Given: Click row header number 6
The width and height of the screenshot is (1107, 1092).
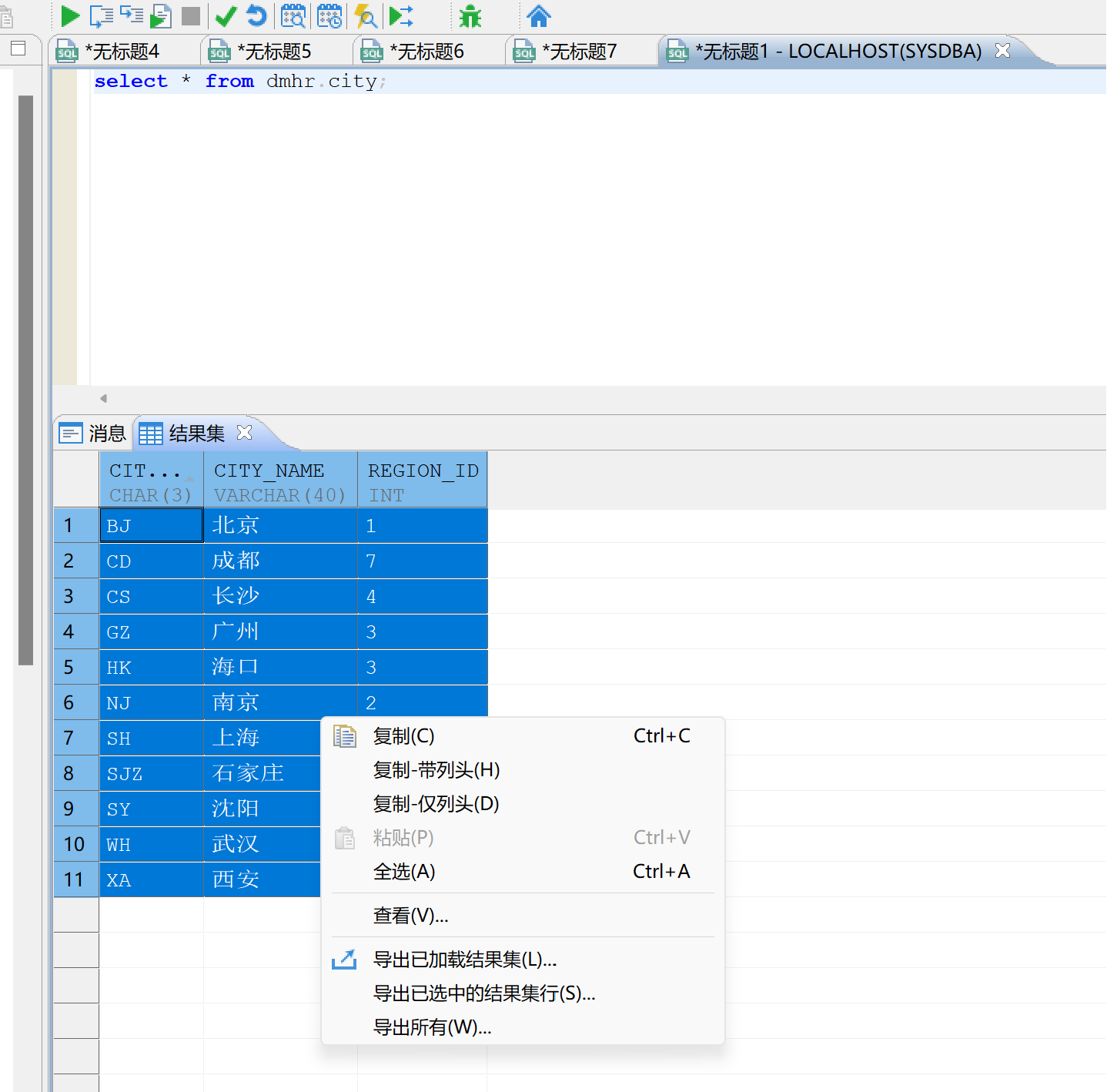Looking at the screenshot, I should pyautogui.click(x=76, y=702).
